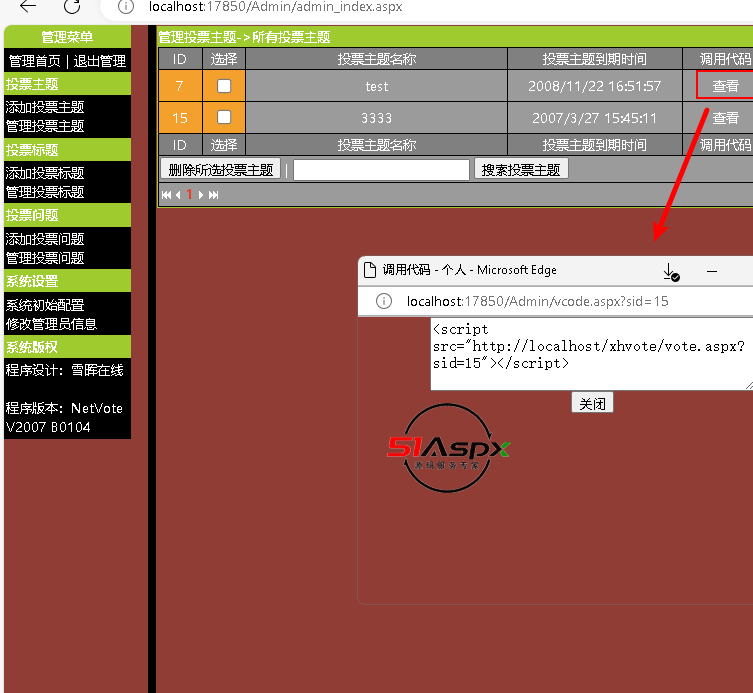Minimize the 调用代码 popup window

pos(712,271)
